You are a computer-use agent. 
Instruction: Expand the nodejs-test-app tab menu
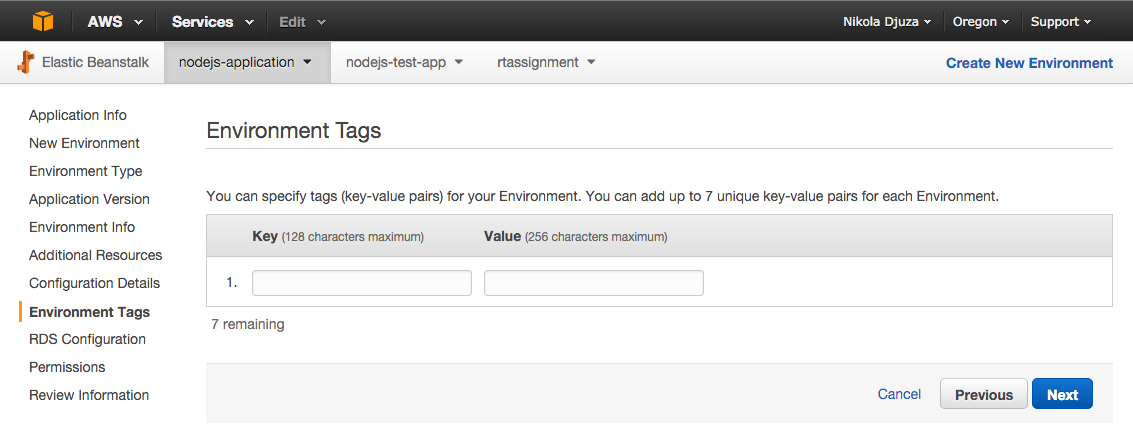(458, 62)
